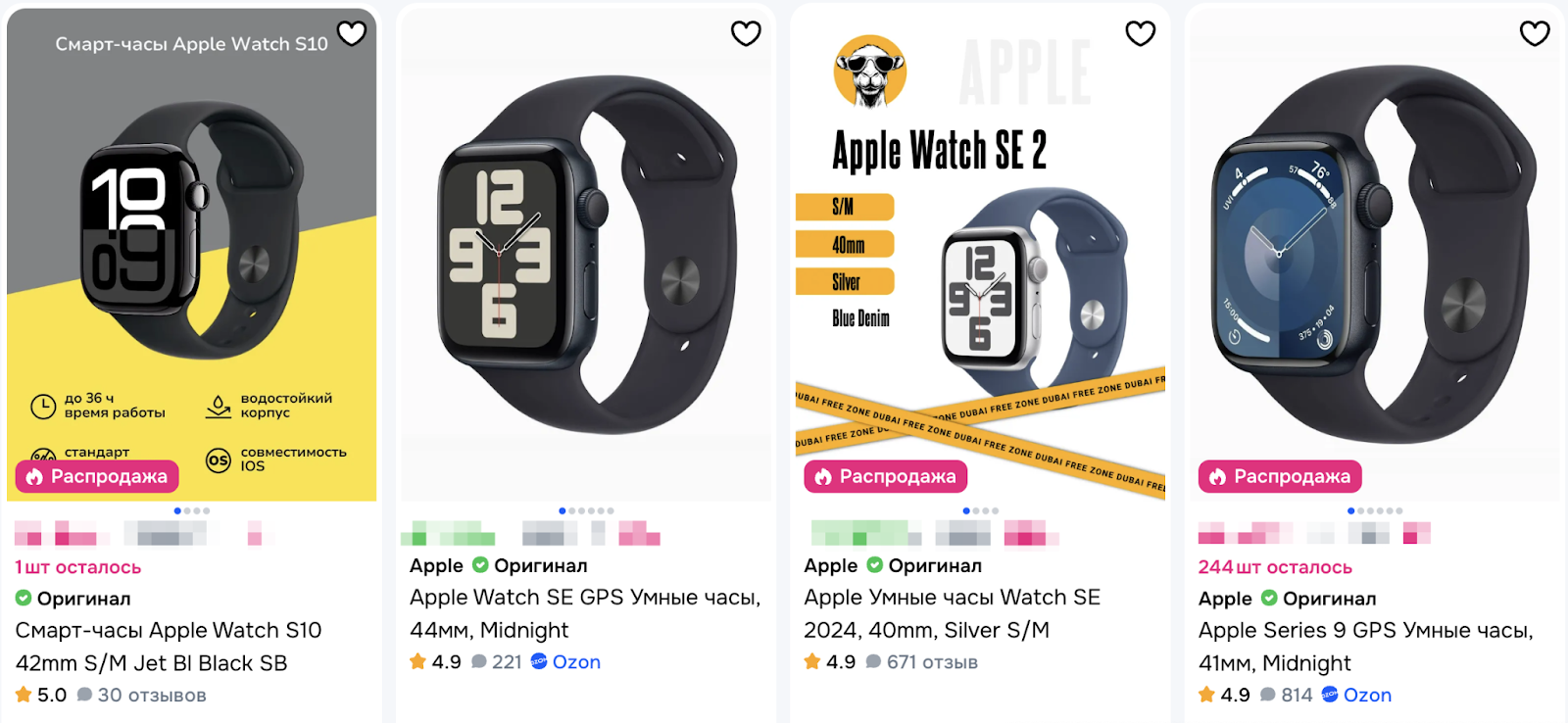Viewport: 1568px width, 723px height.
Task: Click the 221 comments icon on Watch SE
Action: pyautogui.click(x=479, y=662)
